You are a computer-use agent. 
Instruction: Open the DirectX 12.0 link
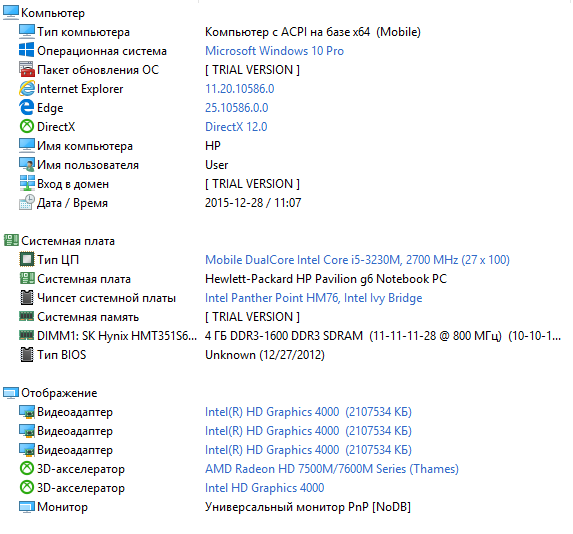click(x=236, y=127)
